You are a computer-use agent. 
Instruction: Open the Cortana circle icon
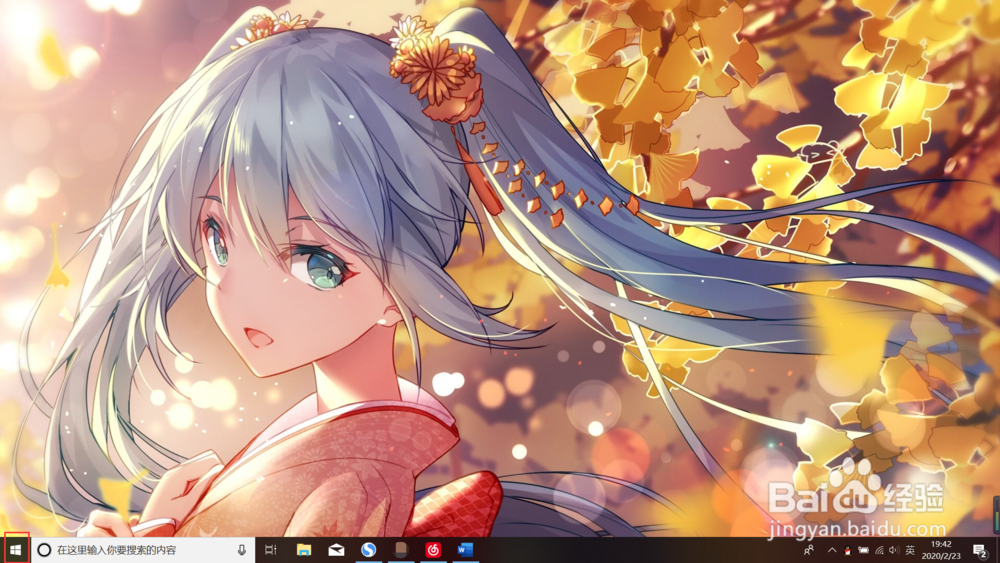click(x=44, y=550)
